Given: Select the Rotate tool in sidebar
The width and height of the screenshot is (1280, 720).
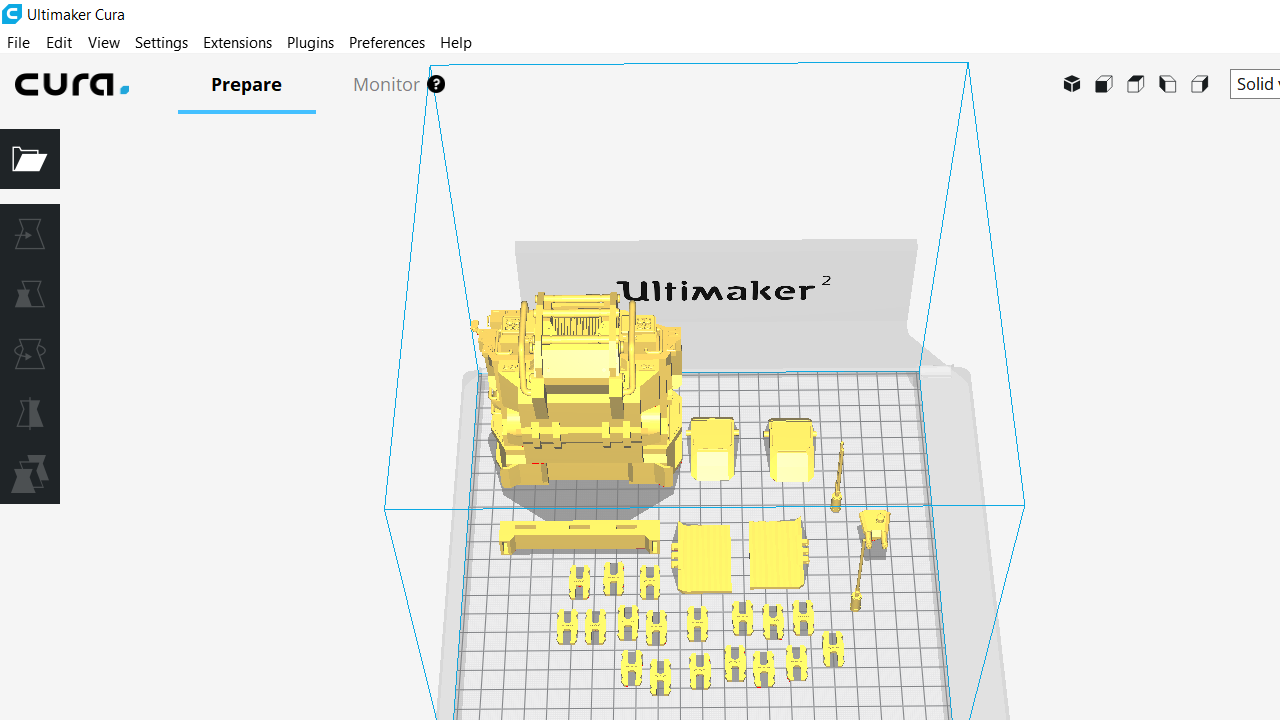Looking at the screenshot, I should (30, 354).
